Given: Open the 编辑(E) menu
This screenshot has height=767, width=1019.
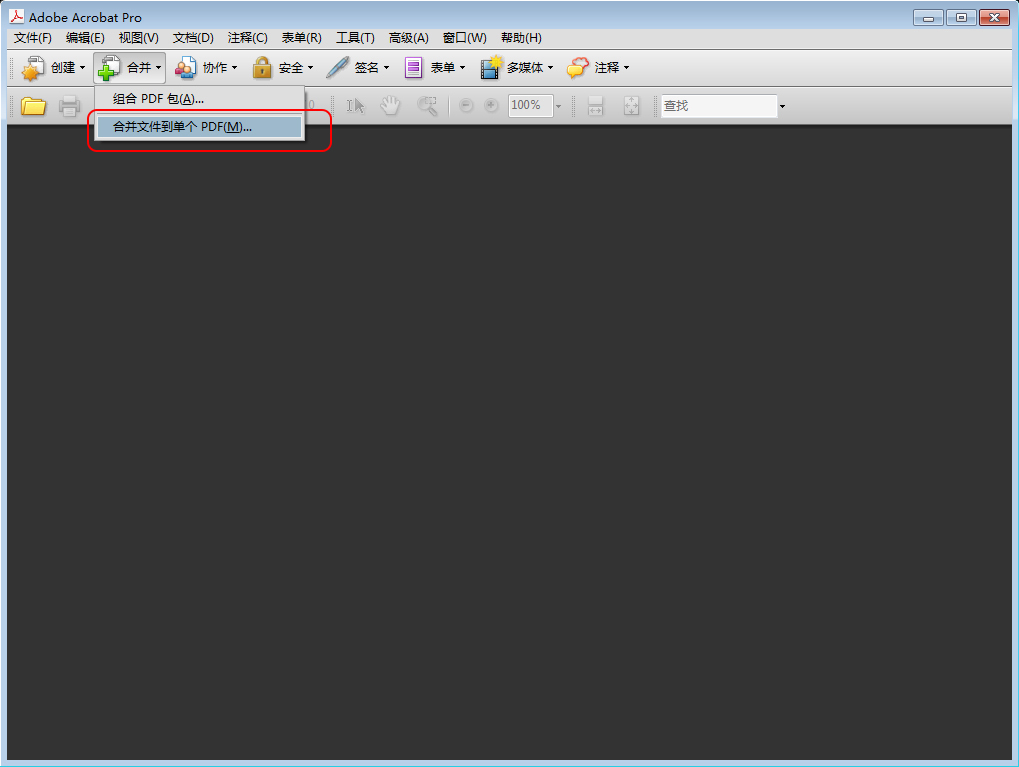Looking at the screenshot, I should pyautogui.click(x=85, y=38).
